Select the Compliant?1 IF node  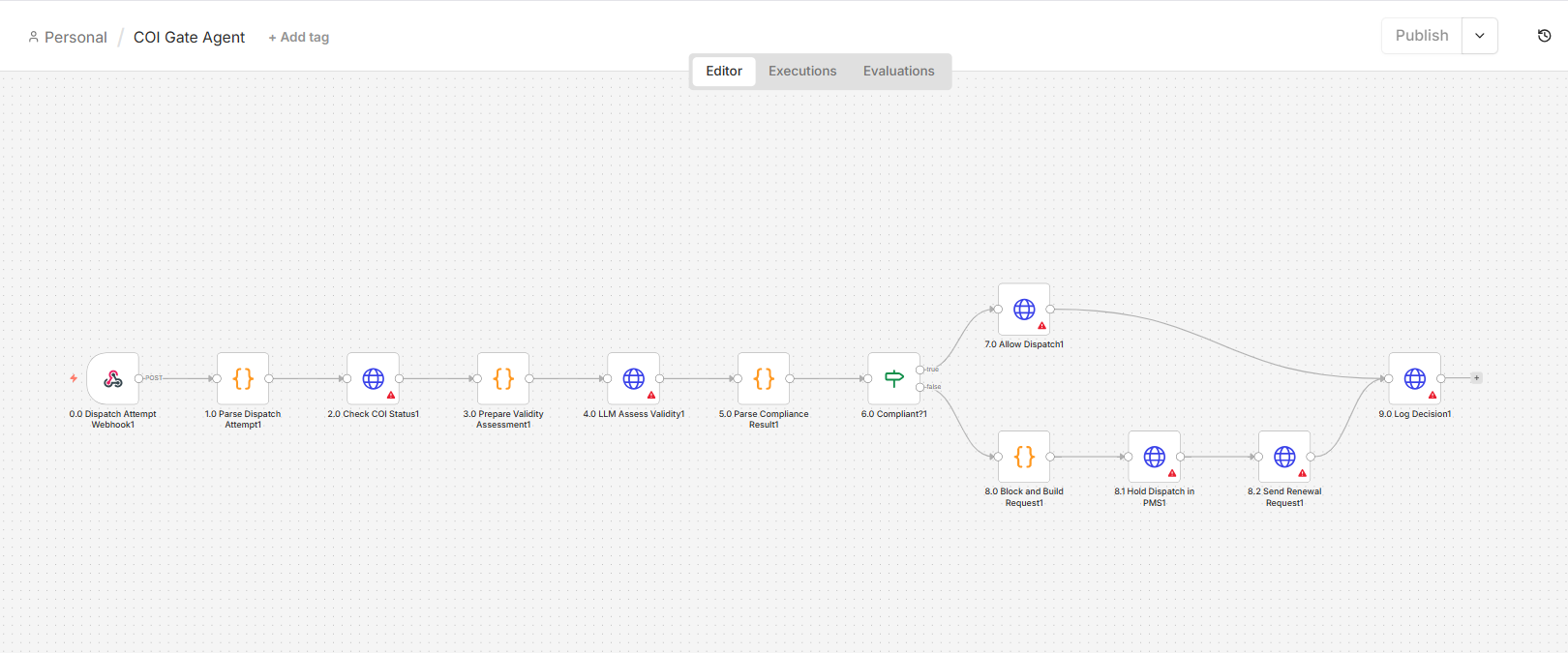click(894, 378)
